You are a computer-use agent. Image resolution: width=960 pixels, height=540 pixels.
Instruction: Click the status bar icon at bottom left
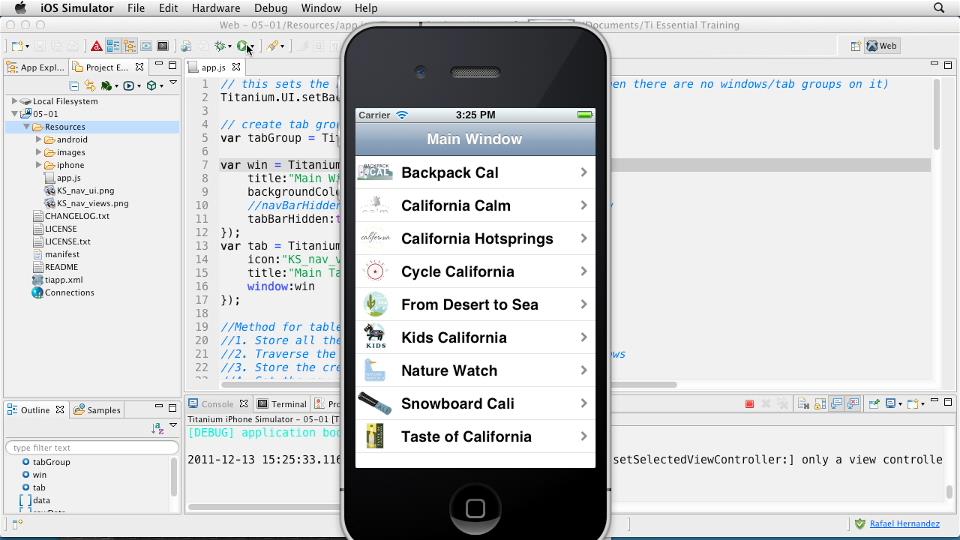[x=17, y=524]
